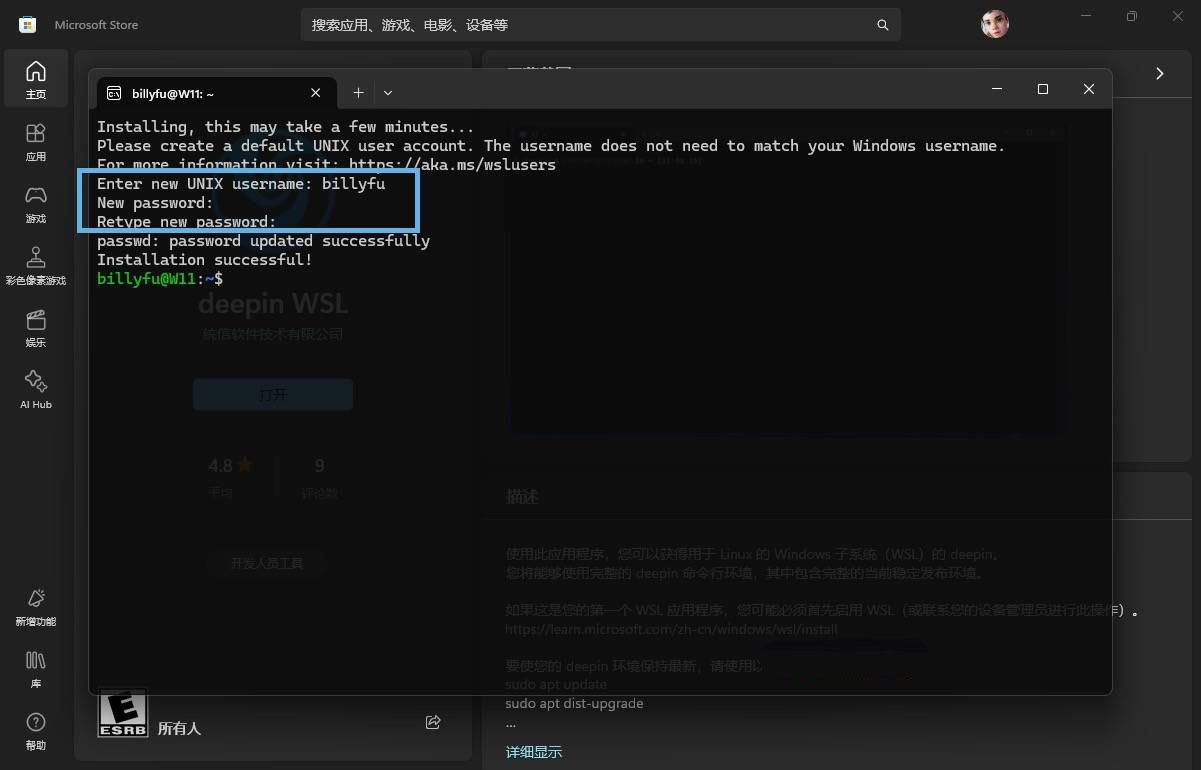The image size is (1201, 770).
Task: Open the 娱乐 entertainment section
Action: click(36, 328)
